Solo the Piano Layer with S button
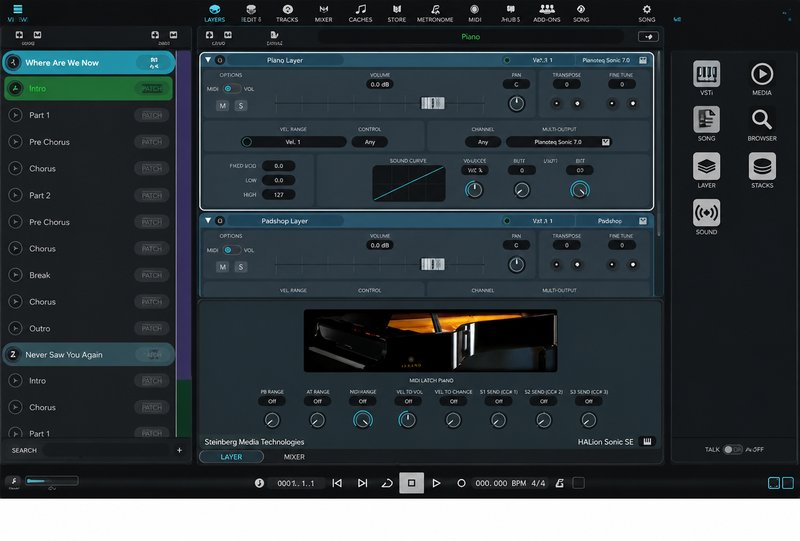This screenshot has width=800, height=541. (x=241, y=106)
